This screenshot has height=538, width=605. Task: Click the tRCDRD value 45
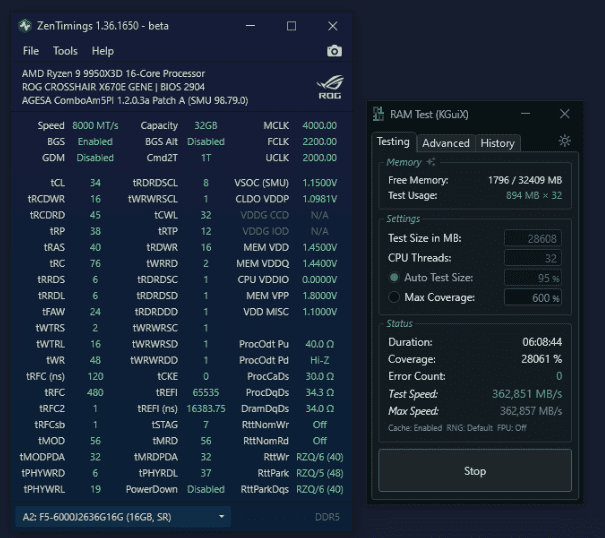click(95, 215)
